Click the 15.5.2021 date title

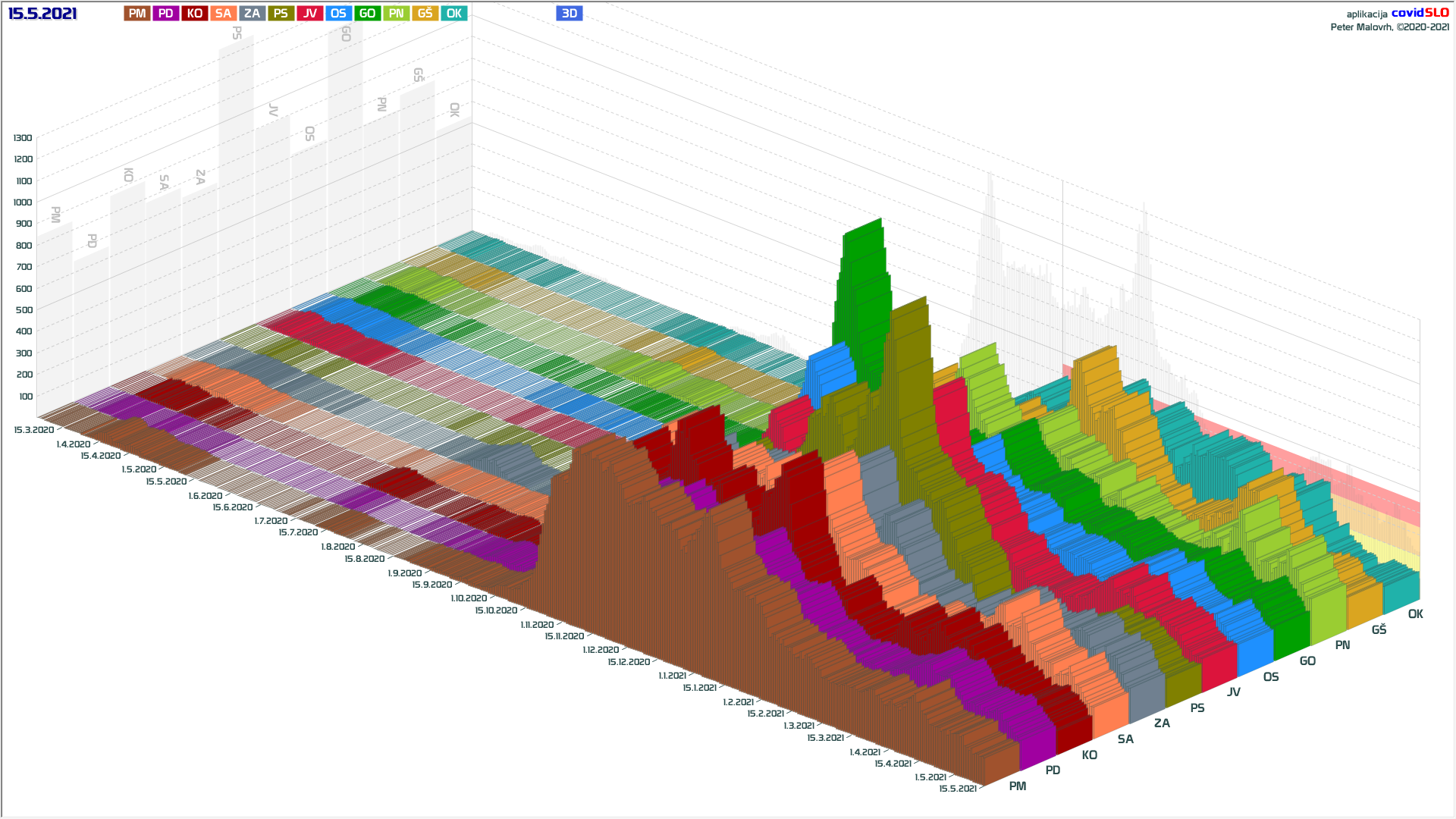point(42,14)
